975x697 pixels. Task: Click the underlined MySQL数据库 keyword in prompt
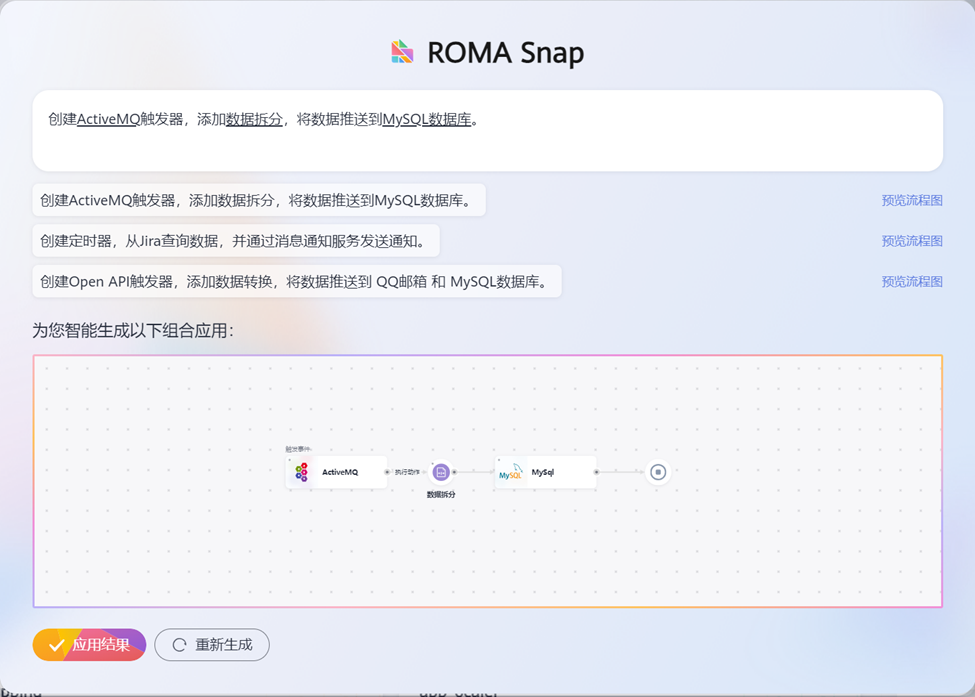427,119
